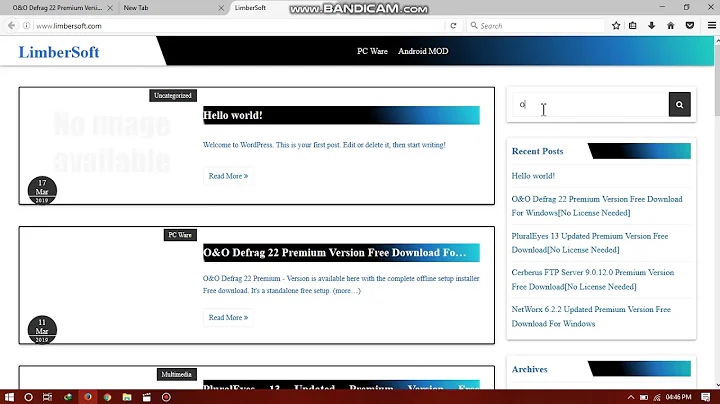Screen dimensions: 720x404
Task: Open the Pocket icon in toolbar
Action: [690, 26]
